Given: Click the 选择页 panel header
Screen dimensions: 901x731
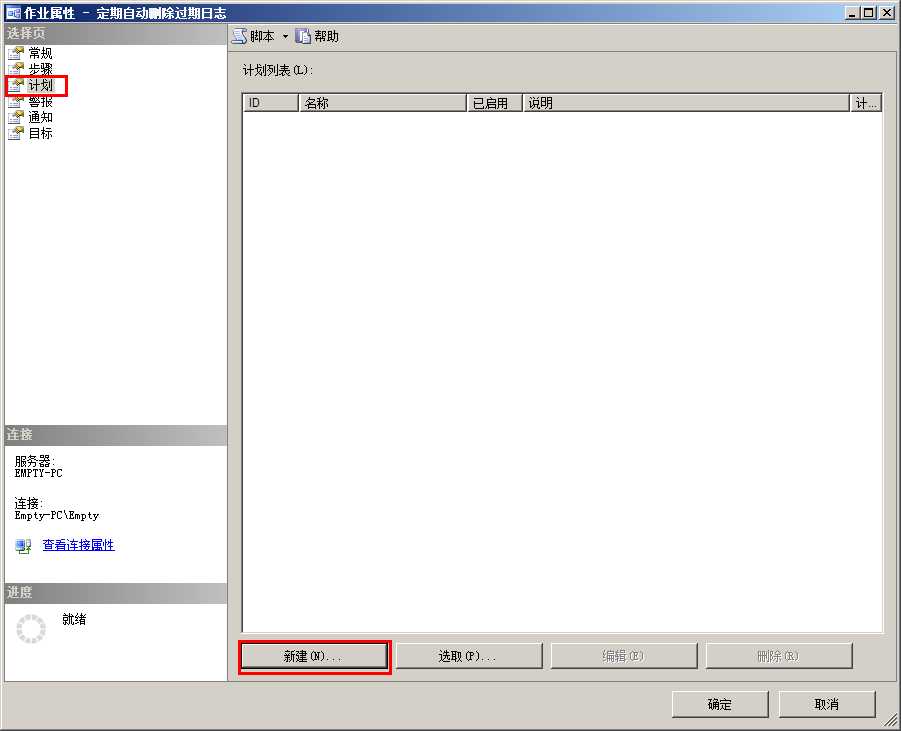Looking at the screenshot, I should coord(115,33).
